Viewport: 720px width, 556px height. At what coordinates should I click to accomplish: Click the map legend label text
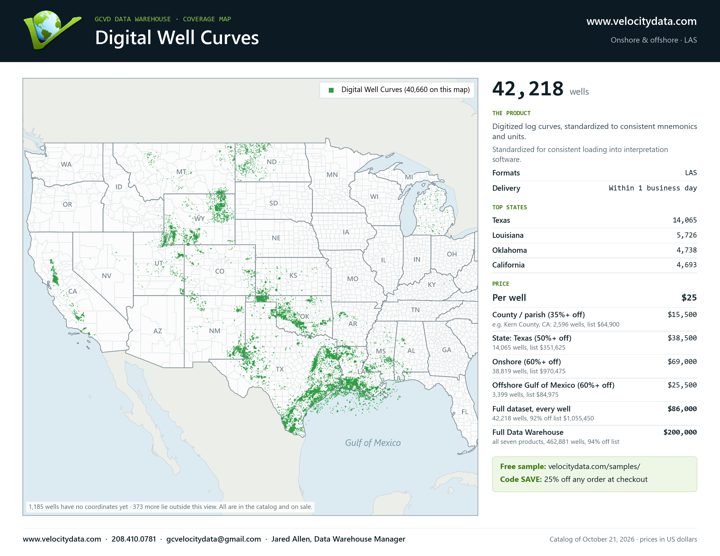pos(405,90)
